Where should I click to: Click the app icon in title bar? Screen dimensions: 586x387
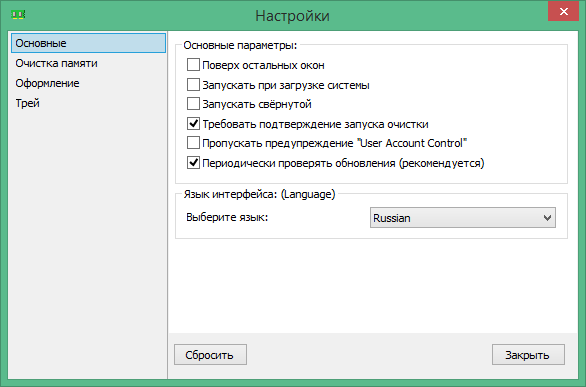click(x=18, y=15)
